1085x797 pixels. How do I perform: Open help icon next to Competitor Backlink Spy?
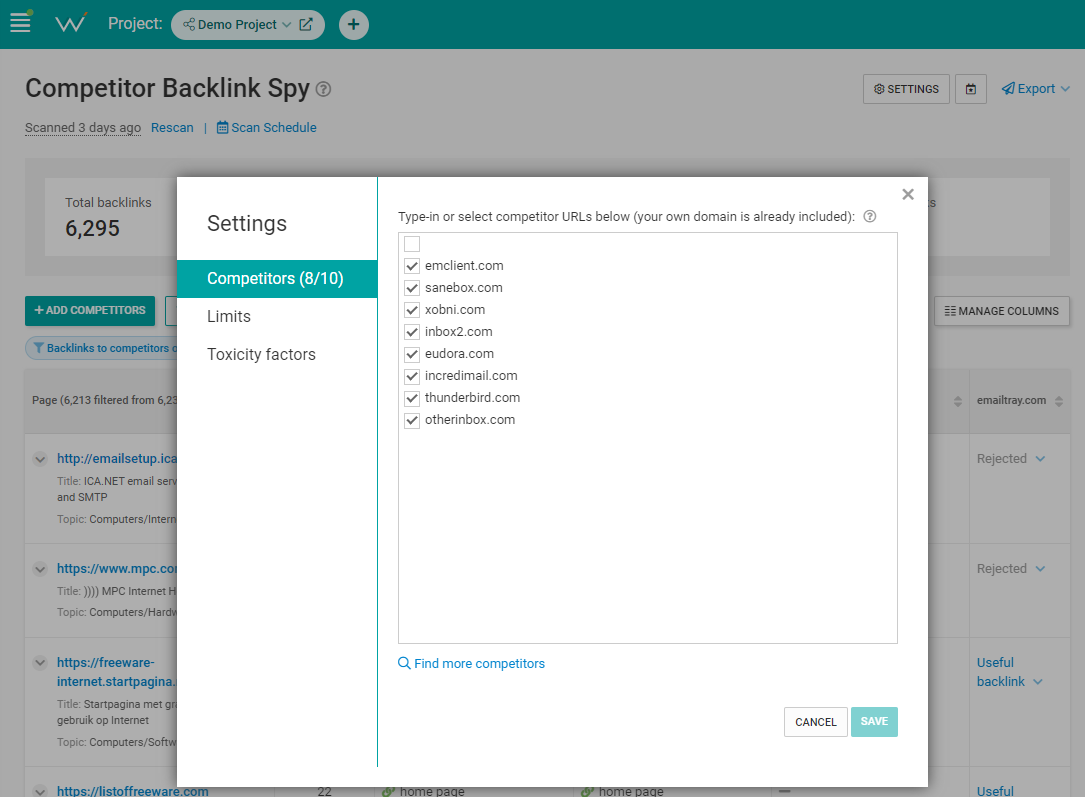tap(323, 89)
